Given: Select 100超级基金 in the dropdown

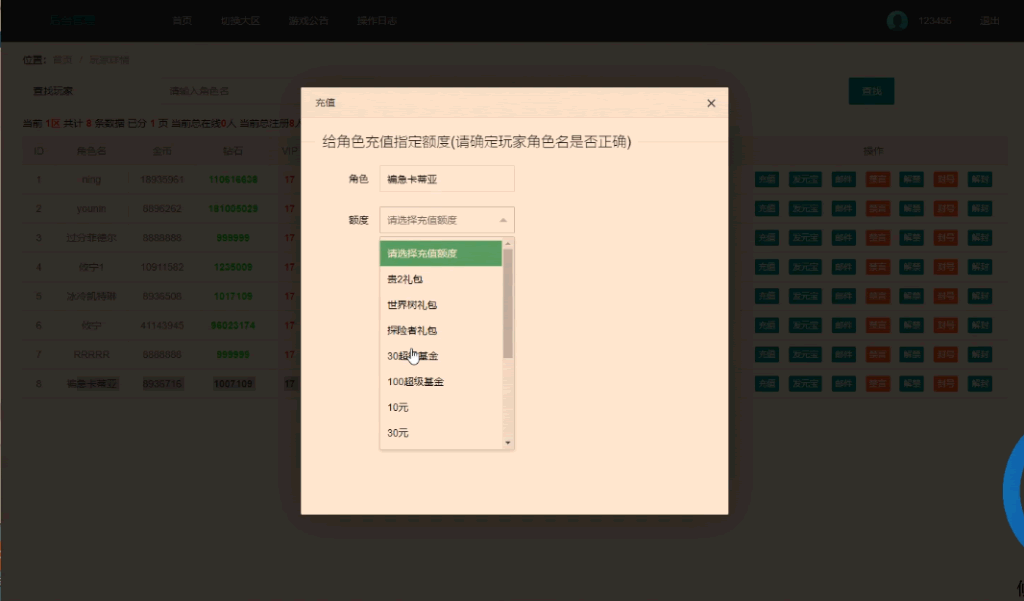Looking at the screenshot, I should tap(440, 382).
